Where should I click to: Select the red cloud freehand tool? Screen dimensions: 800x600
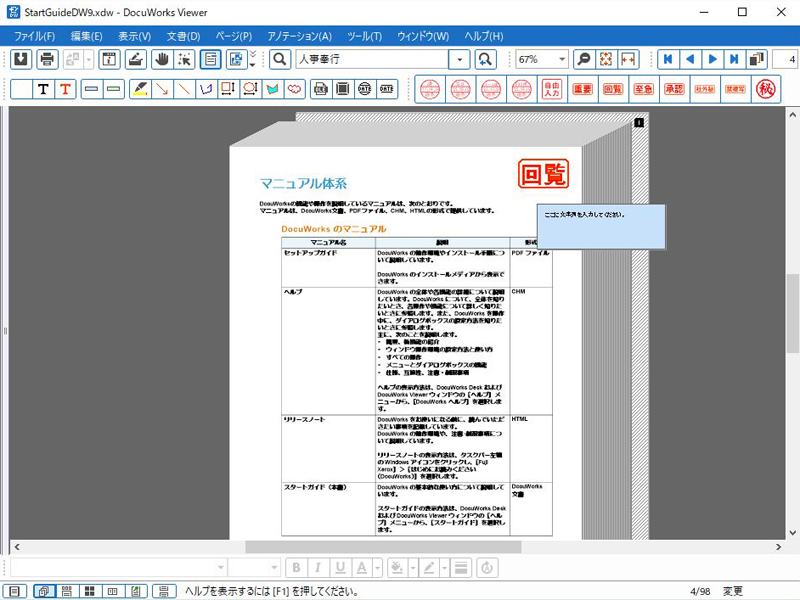point(294,89)
